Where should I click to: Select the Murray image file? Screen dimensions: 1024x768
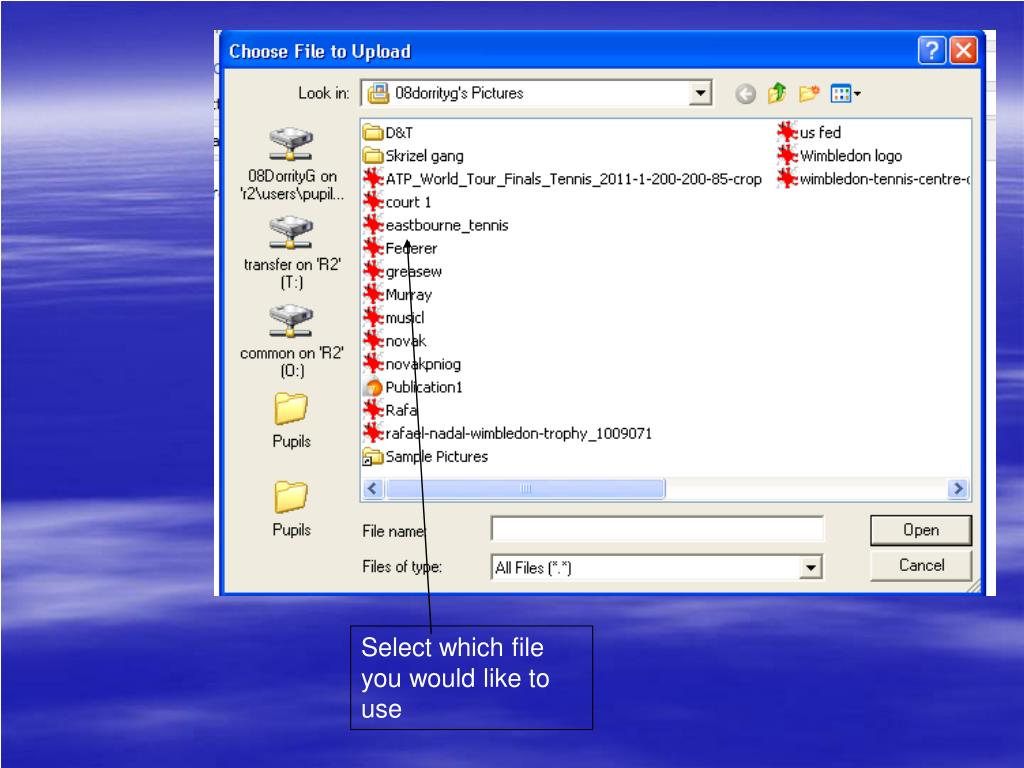(398, 295)
